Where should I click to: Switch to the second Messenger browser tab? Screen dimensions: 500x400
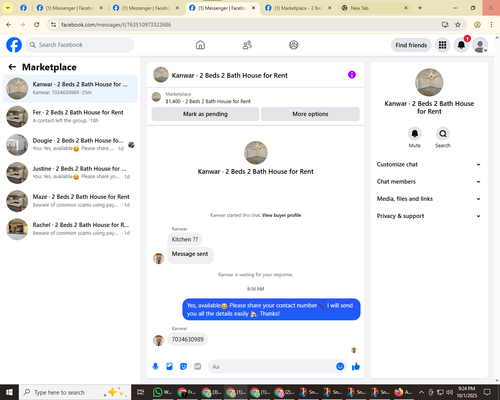click(x=147, y=8)
